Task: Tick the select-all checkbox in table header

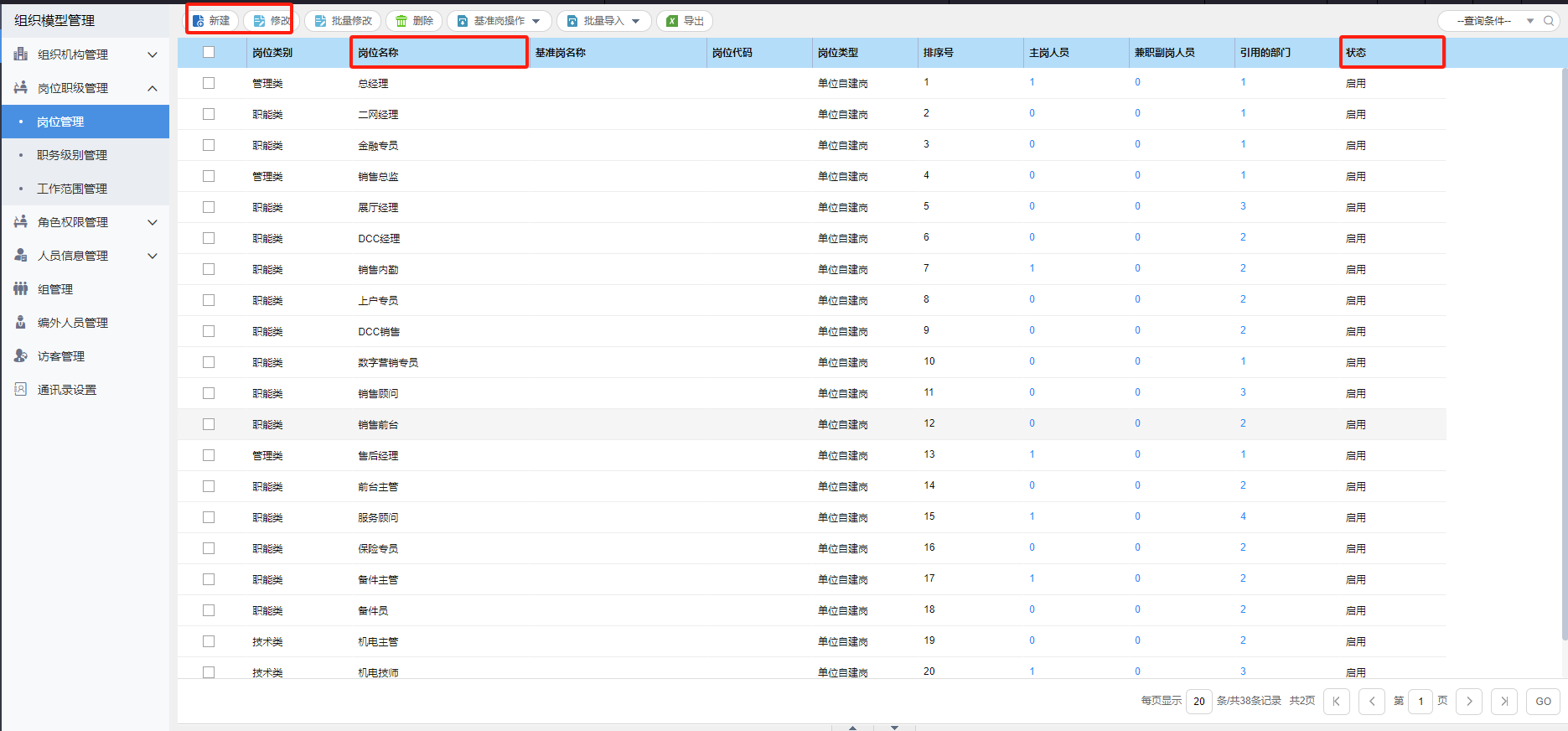Action: click(x=209, y=52)
